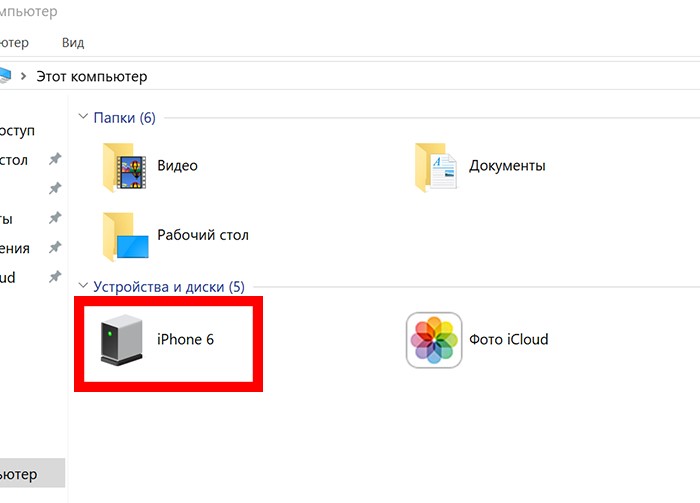Open the Видео folder icon

[125, 167]
